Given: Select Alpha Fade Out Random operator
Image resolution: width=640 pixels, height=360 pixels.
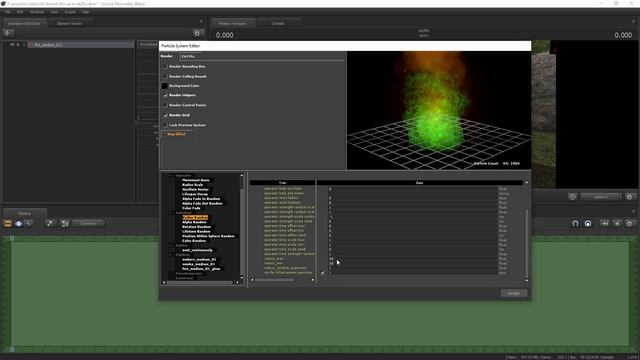Looking at the screenshot, I should pos(202,203).
